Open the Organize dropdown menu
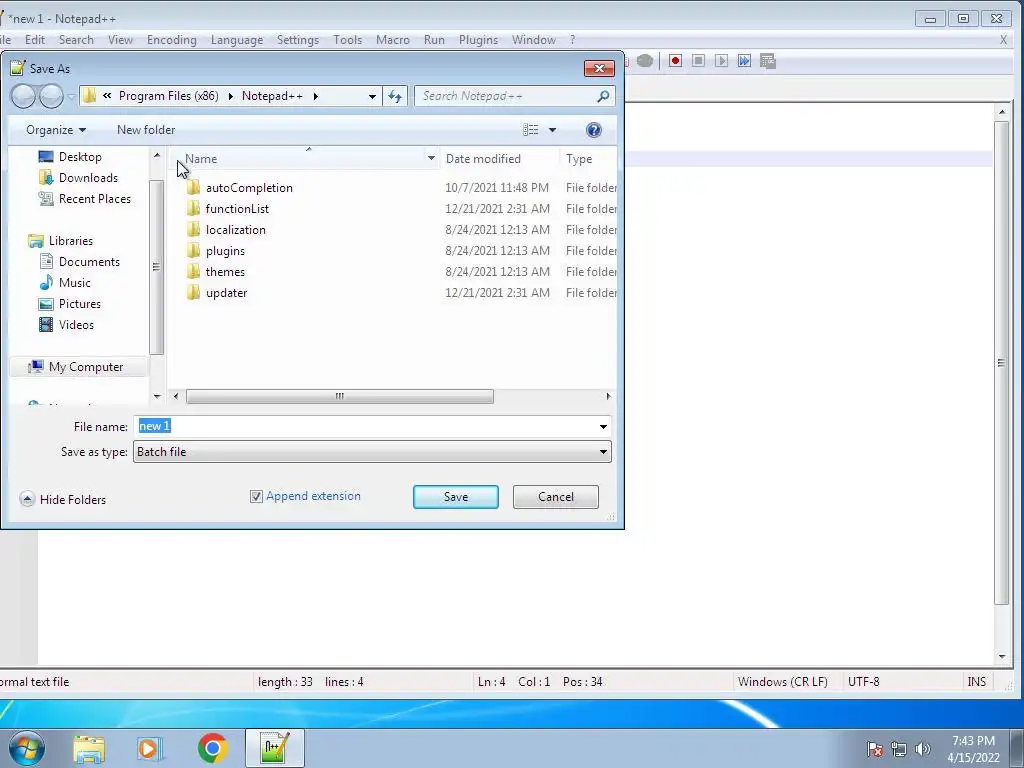The height and width of the screenshot is (768, 1024). tap(56, 130)
